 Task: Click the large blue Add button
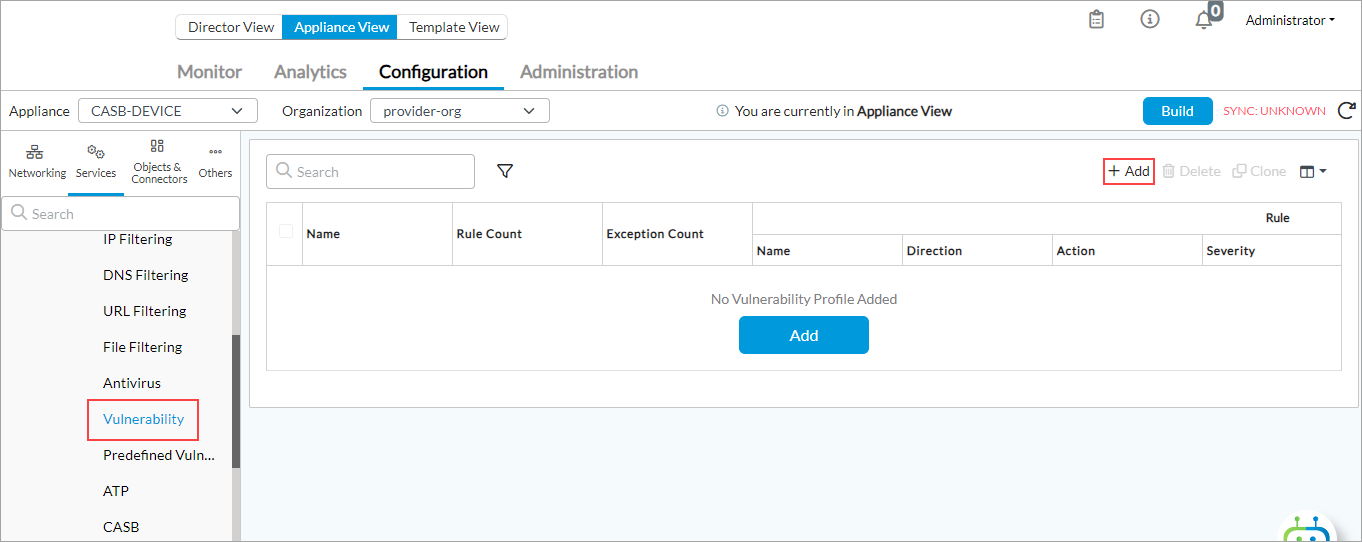click(803, 335)
